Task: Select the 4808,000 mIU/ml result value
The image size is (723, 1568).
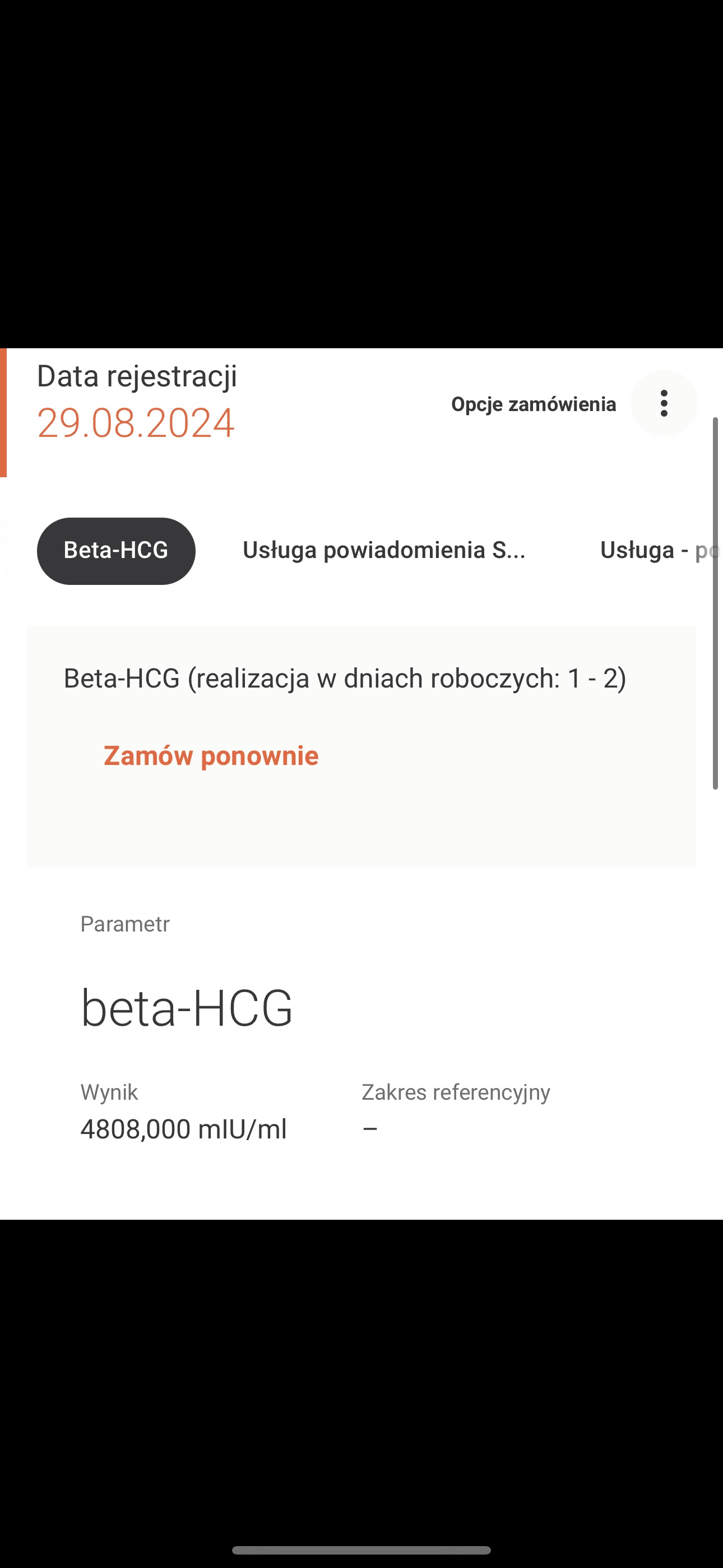Action: click(183, 1129)
